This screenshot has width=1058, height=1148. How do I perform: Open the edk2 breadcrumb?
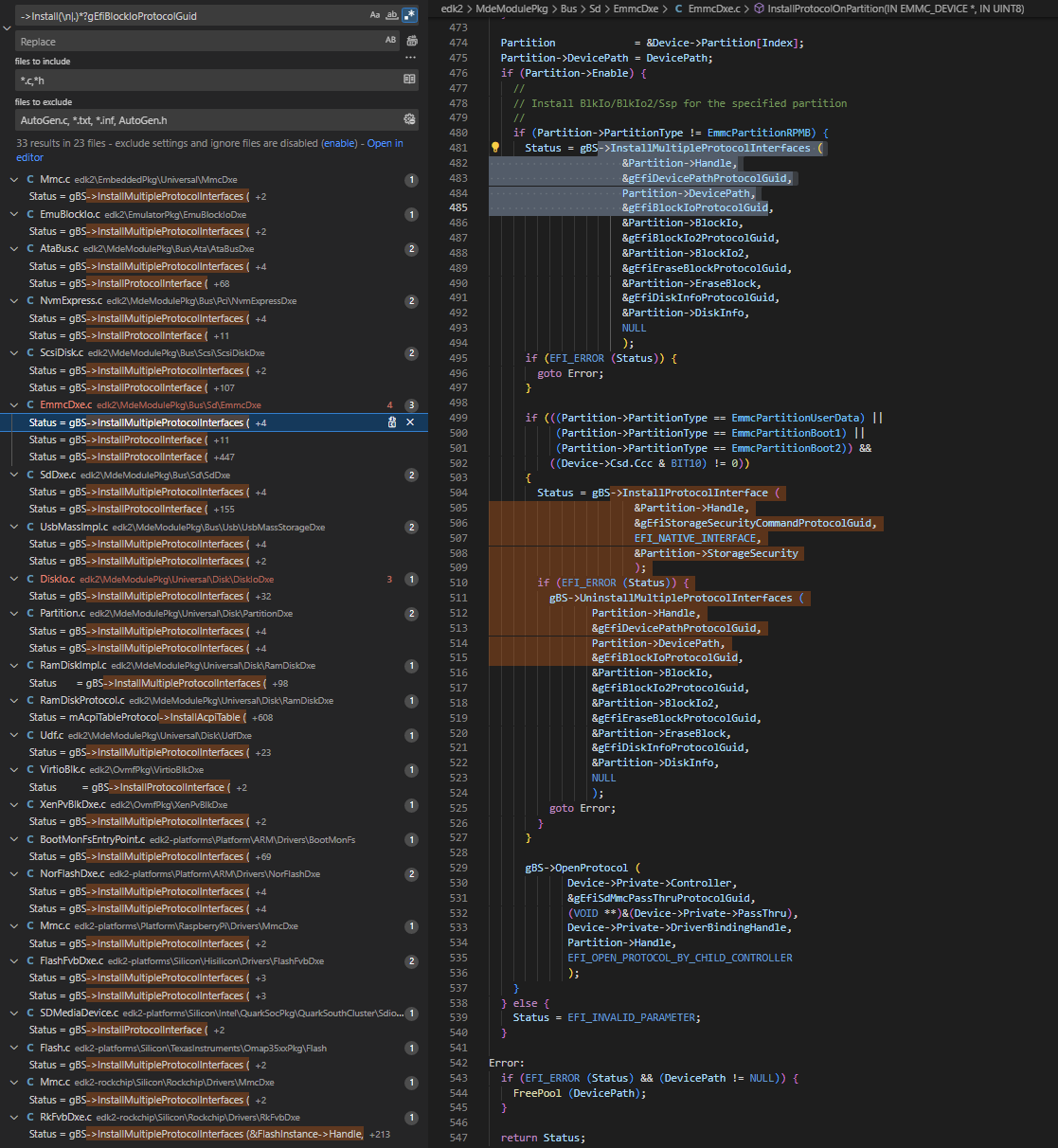[x=452, y=9]
